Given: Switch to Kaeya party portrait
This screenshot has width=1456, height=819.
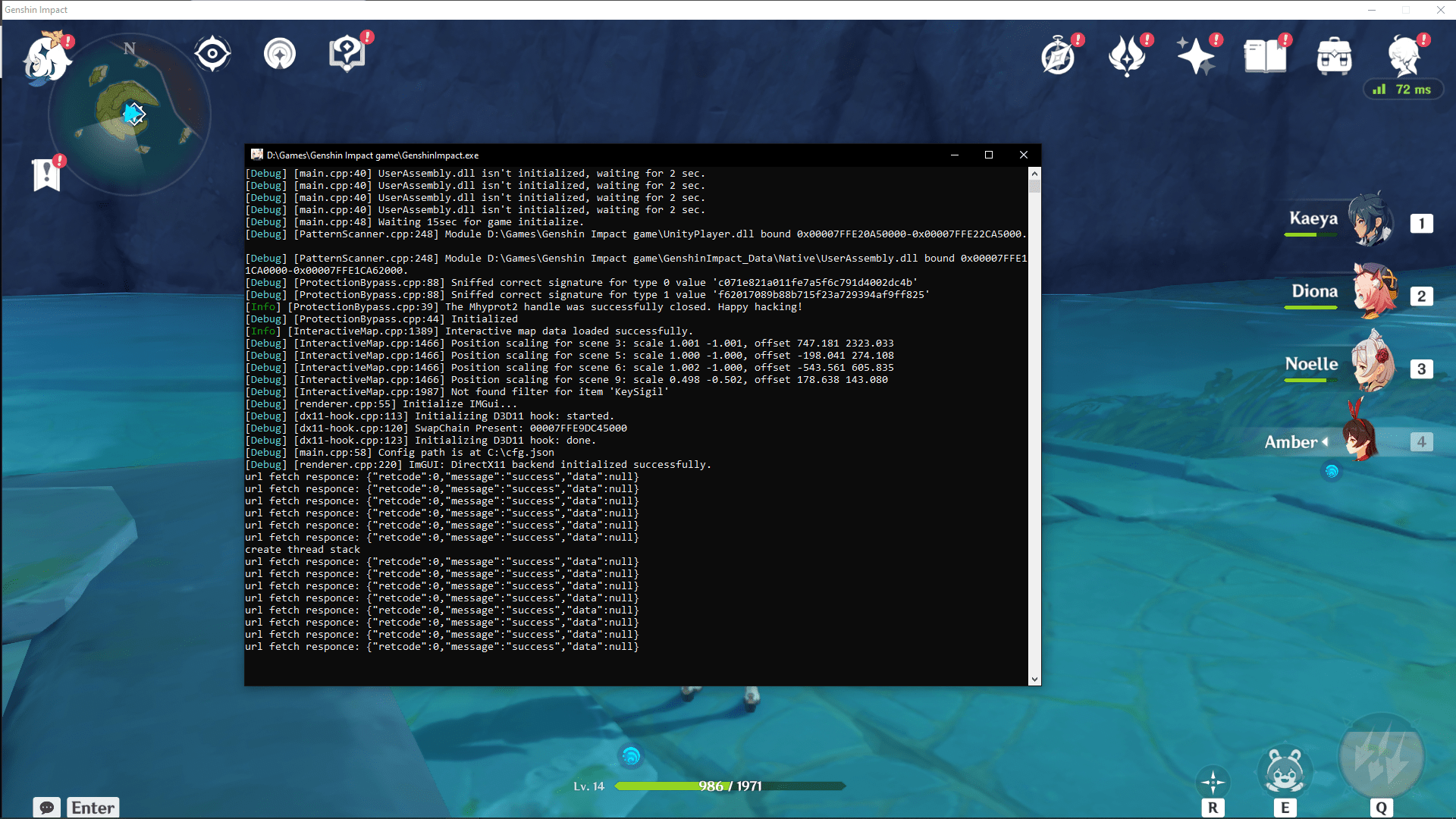Looking at the screenshot, I should [x=1371, y=220].
